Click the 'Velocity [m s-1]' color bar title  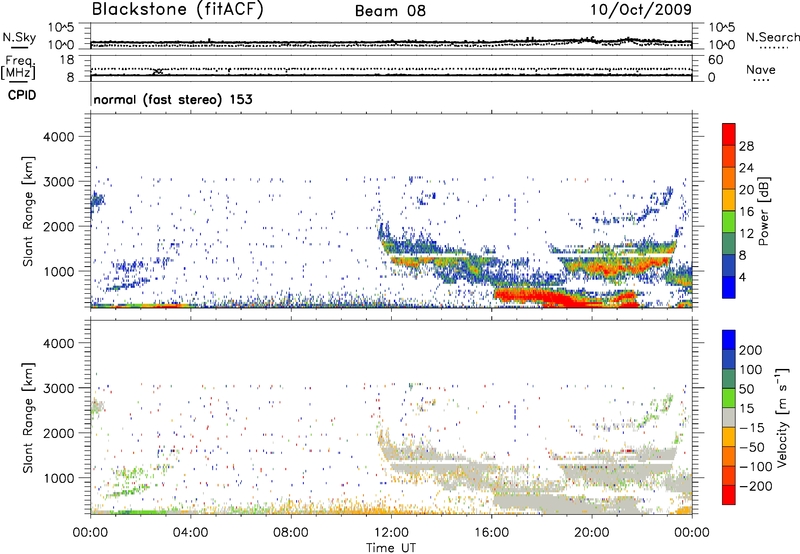click(782, 417)
